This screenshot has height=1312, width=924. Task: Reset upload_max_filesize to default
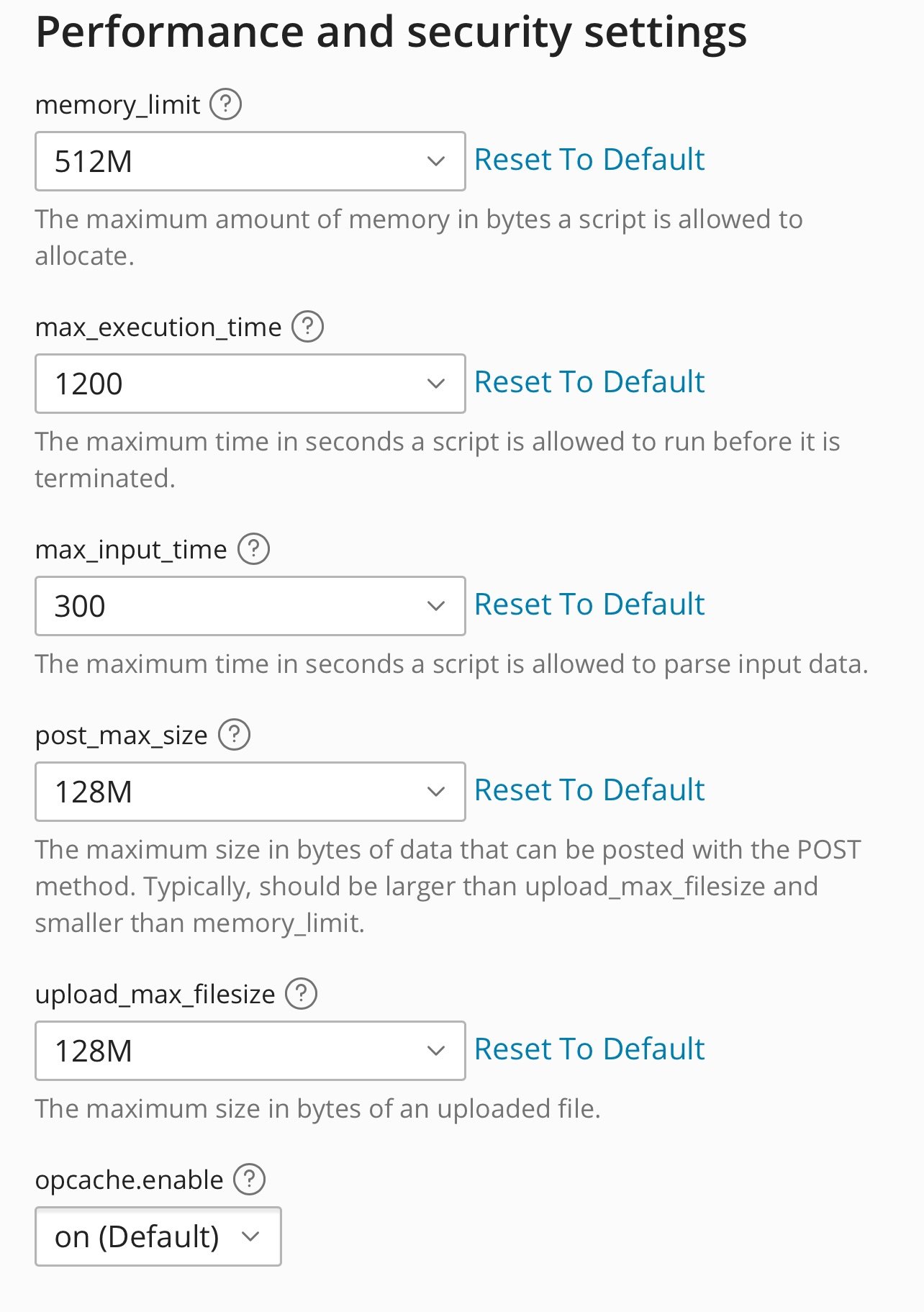pyautogui.click(x=589, y=1049)
